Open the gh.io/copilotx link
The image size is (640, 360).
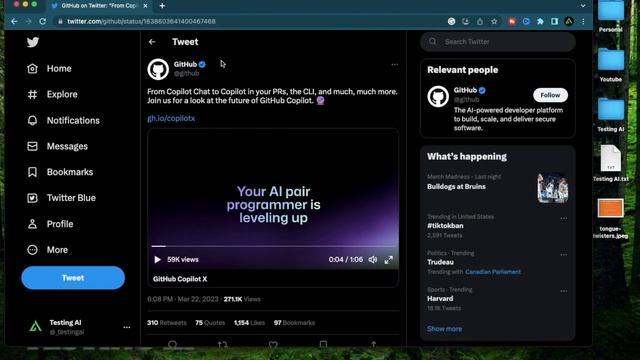click(171, 118)
